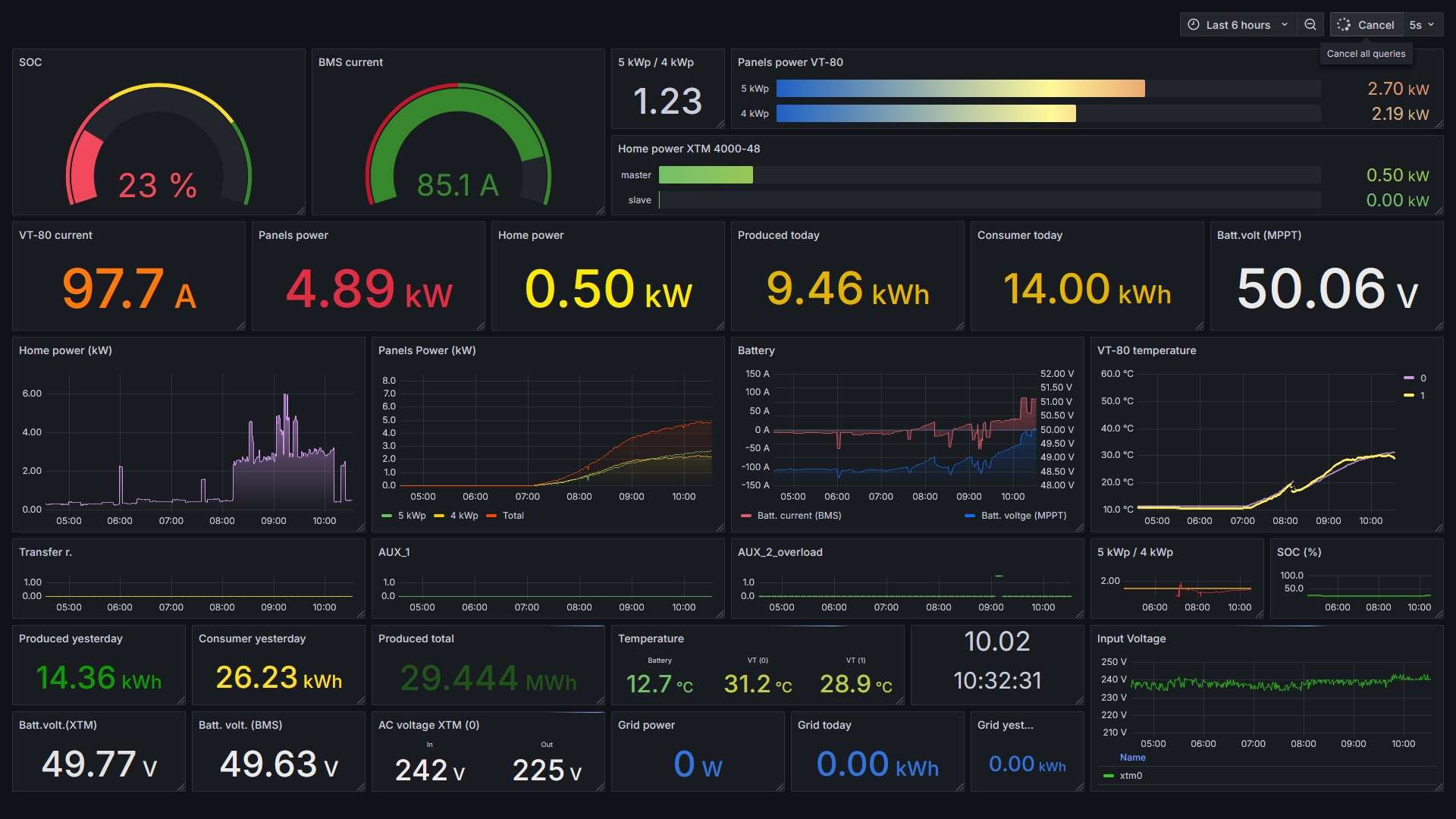Viewport: 1456px width, 819px height.
Task: Click SOC panel resize handle corner
Action: point(300,211)
